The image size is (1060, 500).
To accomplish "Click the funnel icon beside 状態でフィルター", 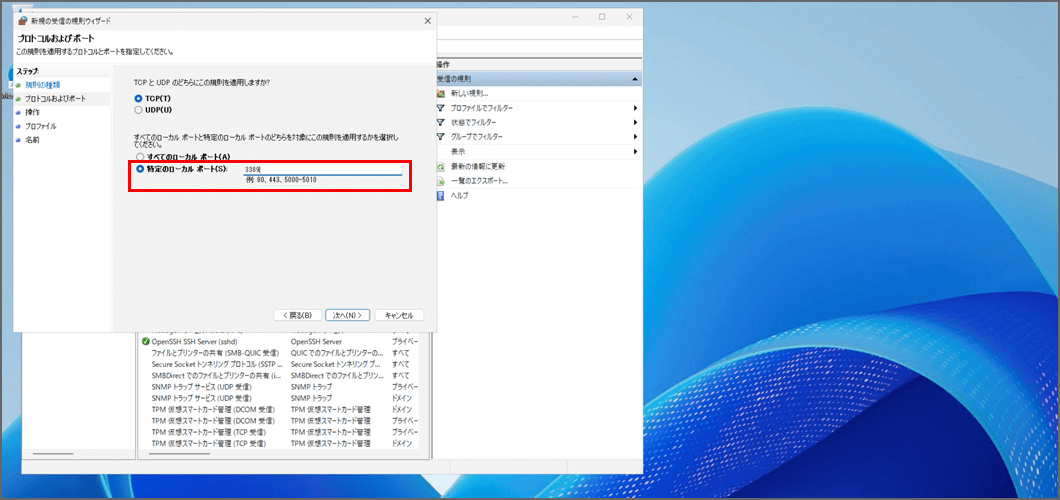I will pos(441,122).
